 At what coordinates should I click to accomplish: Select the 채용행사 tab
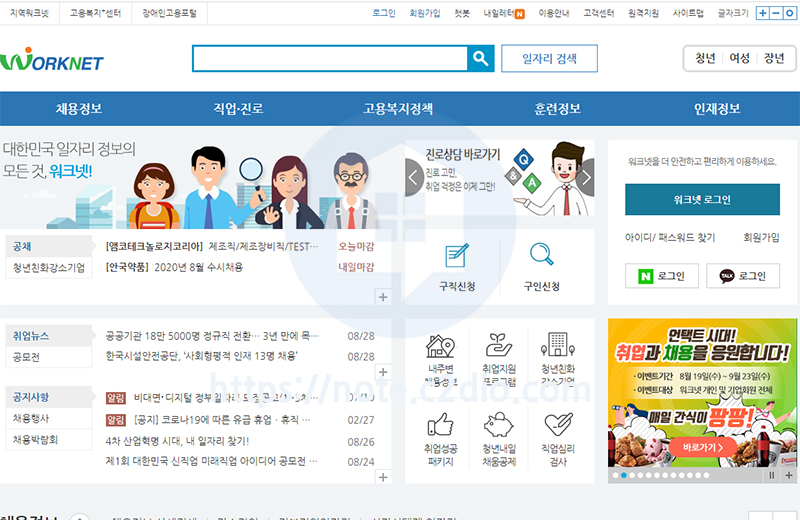point(49,418)
